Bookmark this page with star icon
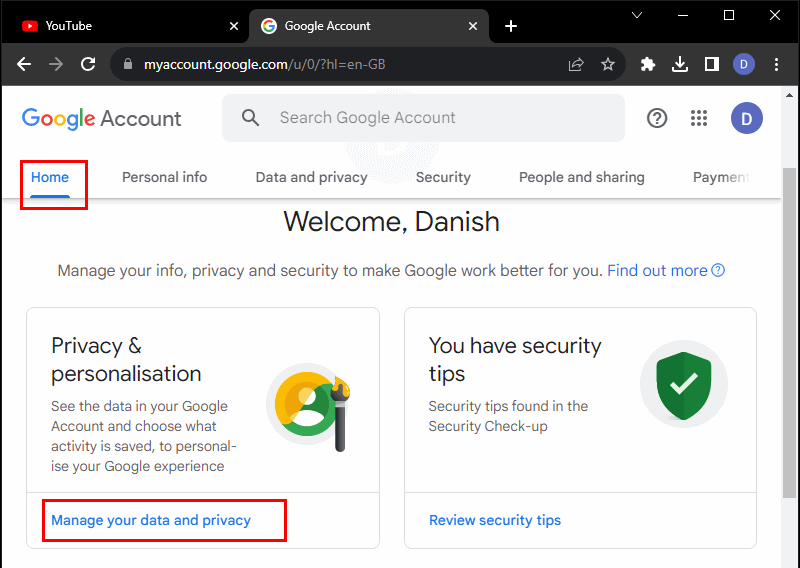 pyautogui.click(x=608, y=65)
